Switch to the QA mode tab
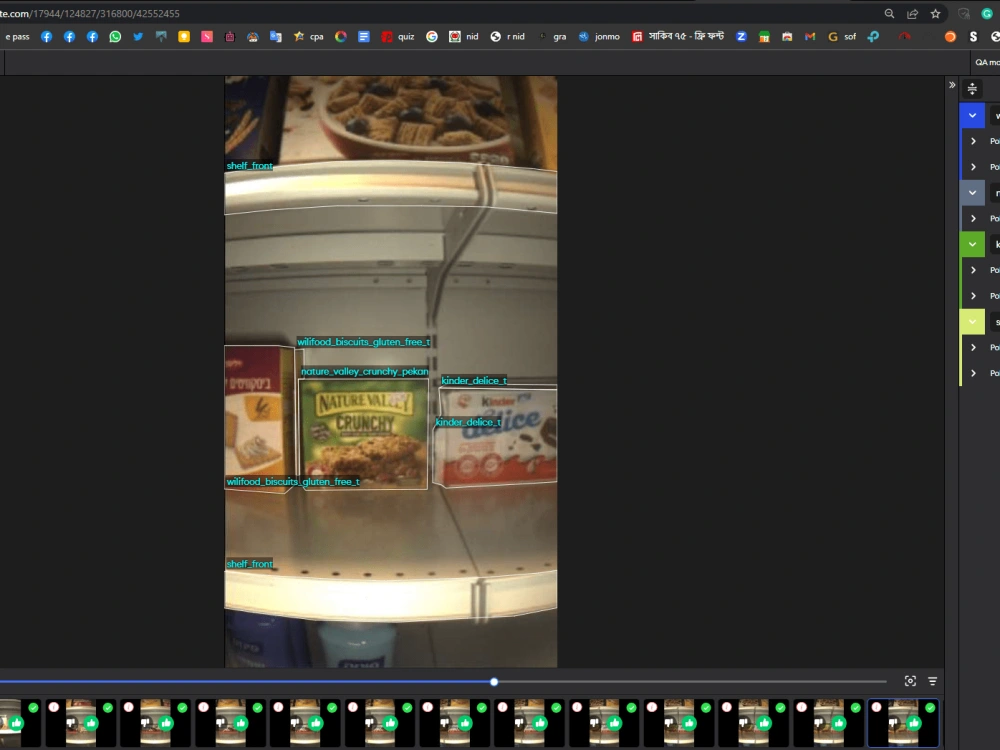This screenshot has height=750, width=1000. coord(987,62)
